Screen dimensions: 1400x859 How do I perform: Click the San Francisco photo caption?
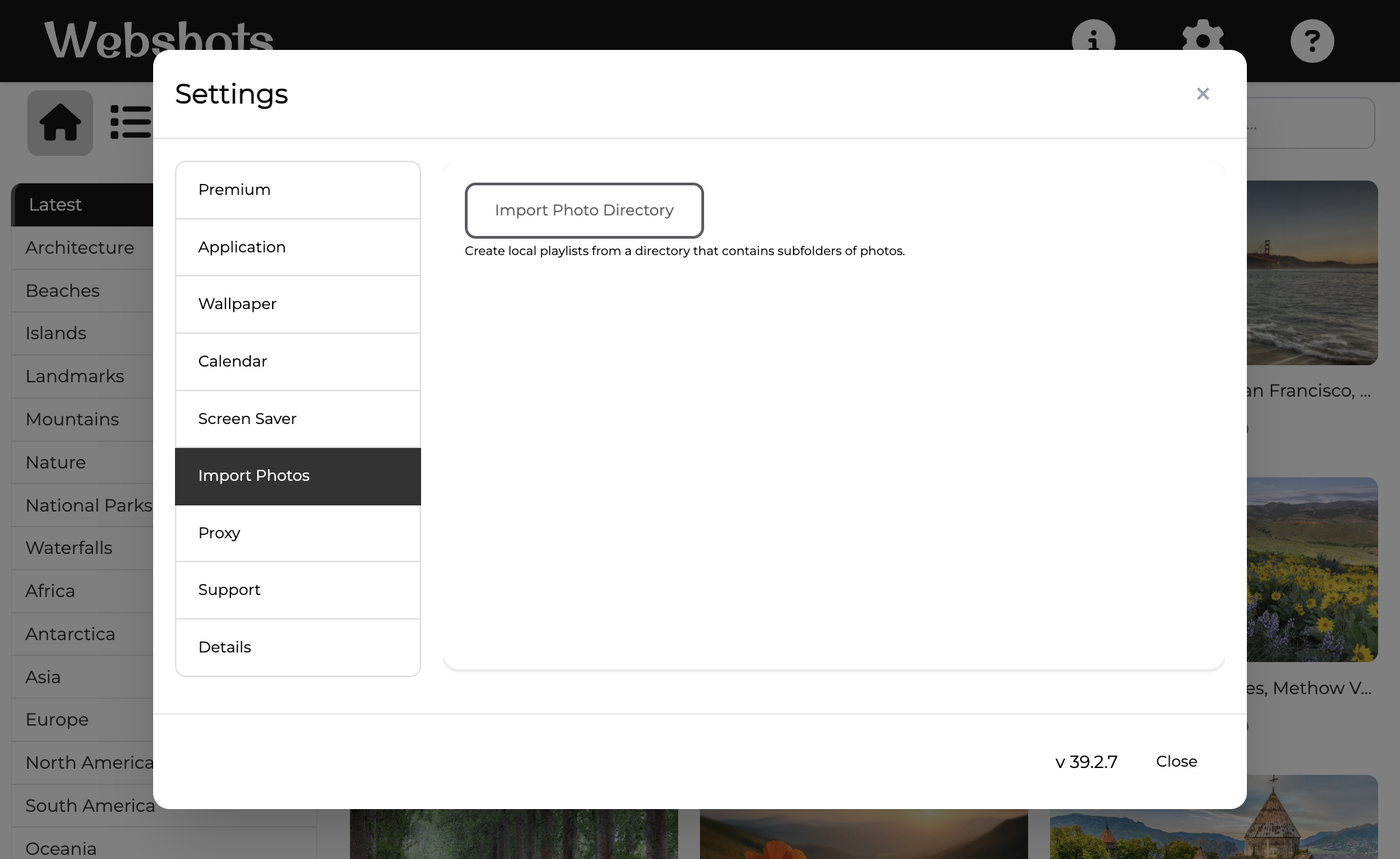pos(1308,391)
